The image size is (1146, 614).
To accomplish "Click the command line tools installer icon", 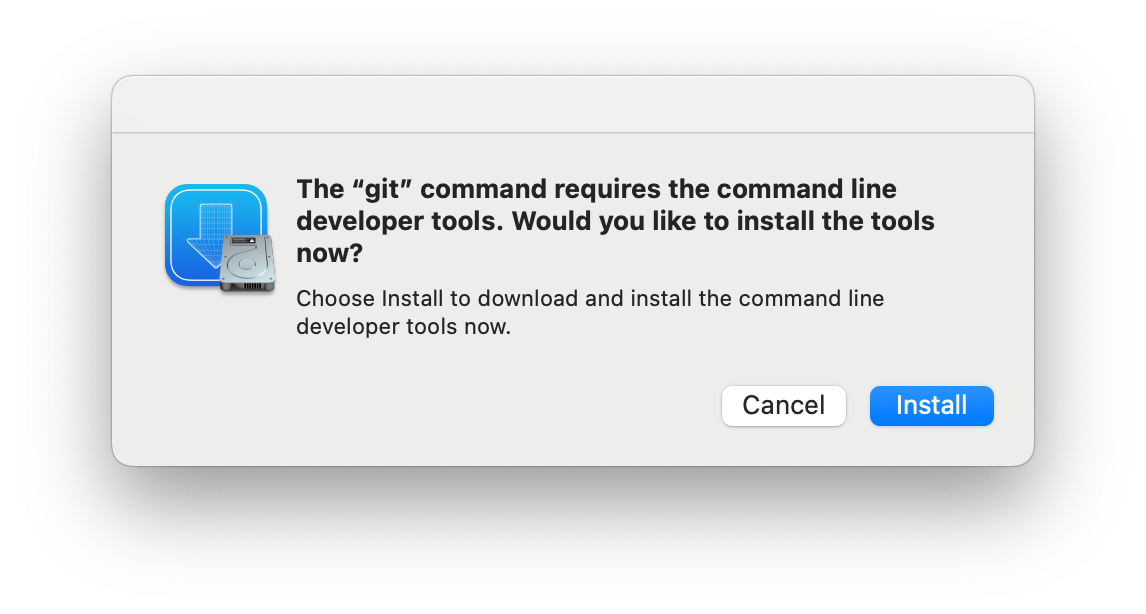I will coord(220,238).
